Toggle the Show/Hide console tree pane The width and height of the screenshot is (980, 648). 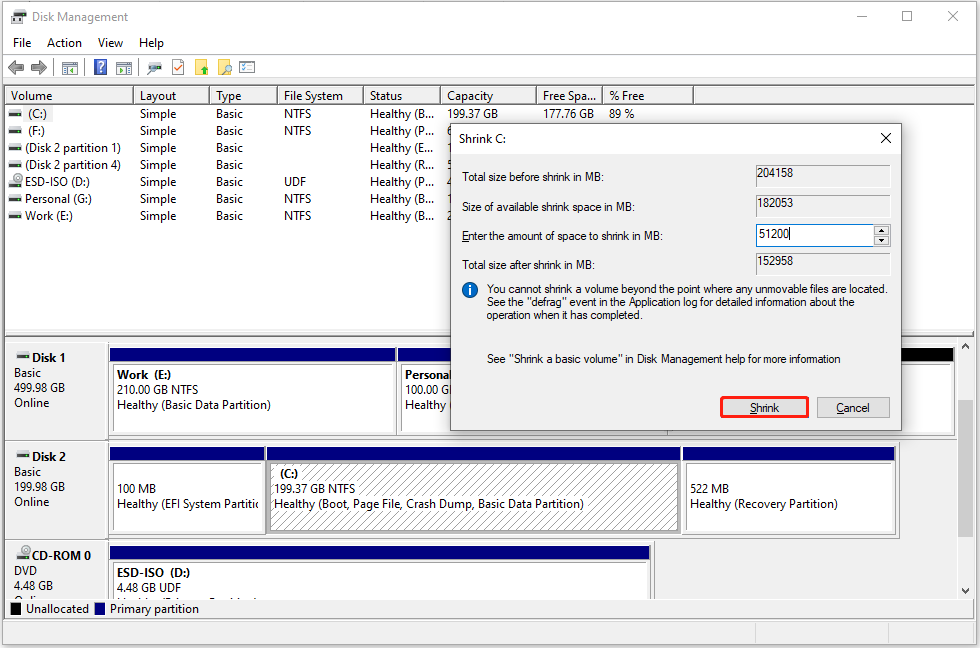tap(70, 68)
